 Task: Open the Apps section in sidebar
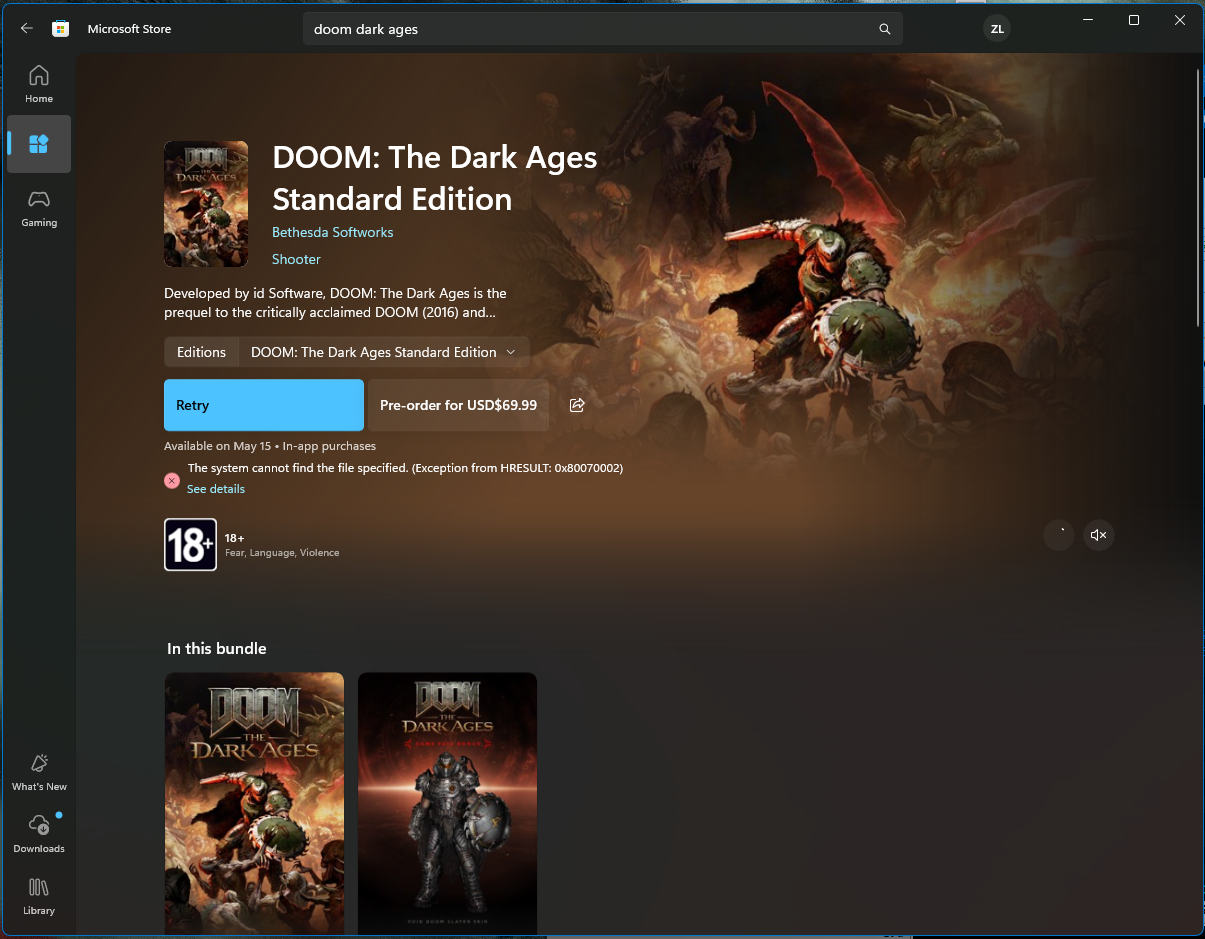click(x=39, y=144)
